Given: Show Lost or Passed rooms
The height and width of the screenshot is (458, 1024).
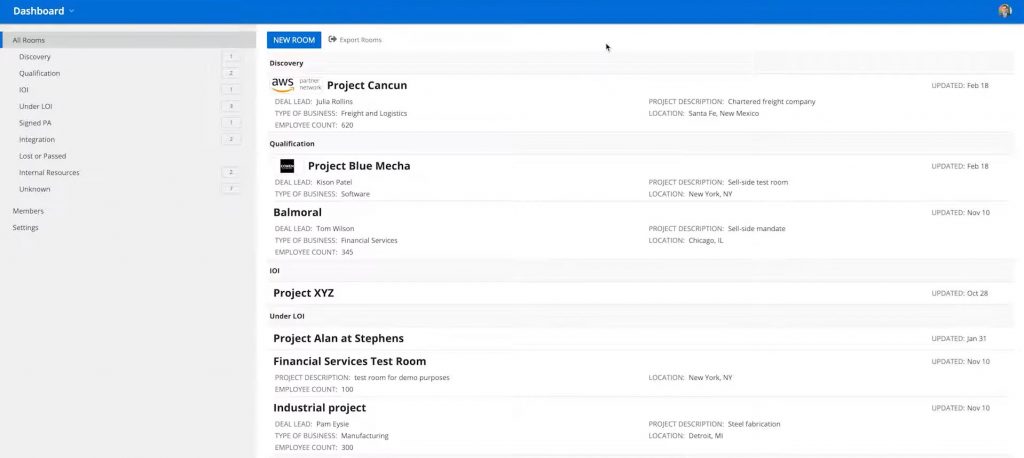Looking at the screenshot, I should click(42, 156).
